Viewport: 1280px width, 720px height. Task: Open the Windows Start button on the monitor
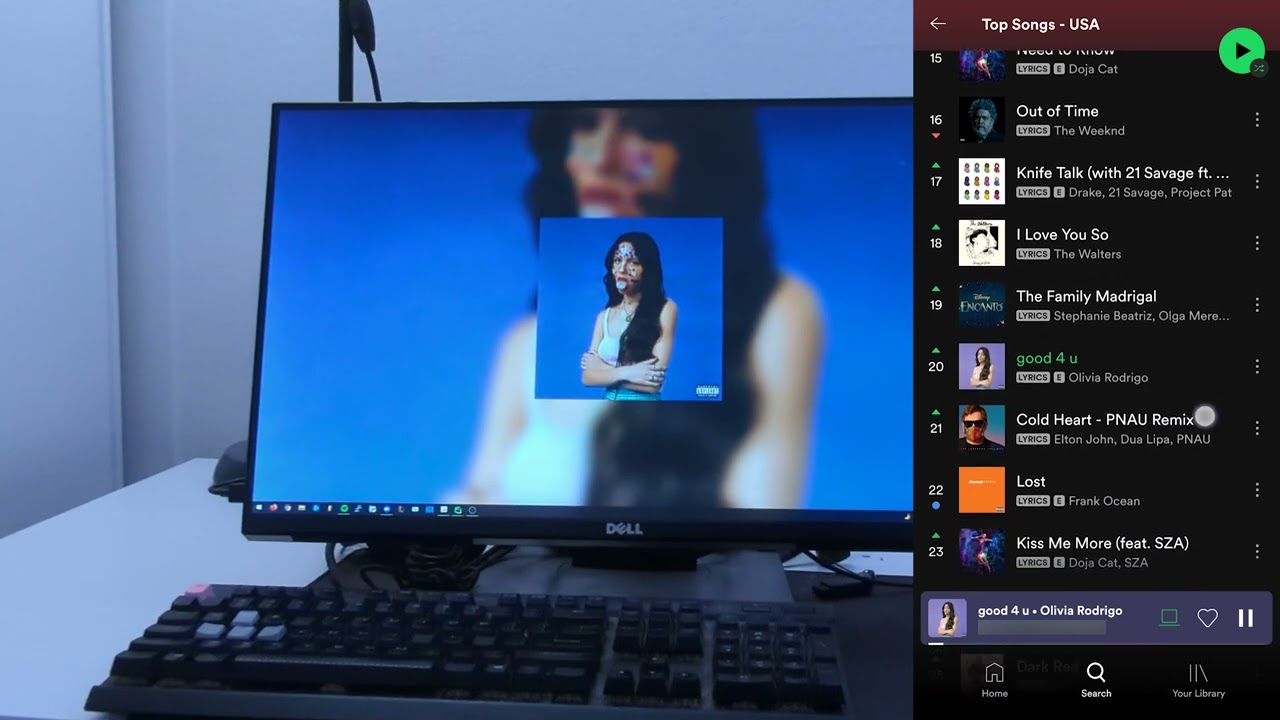[259, 508]
